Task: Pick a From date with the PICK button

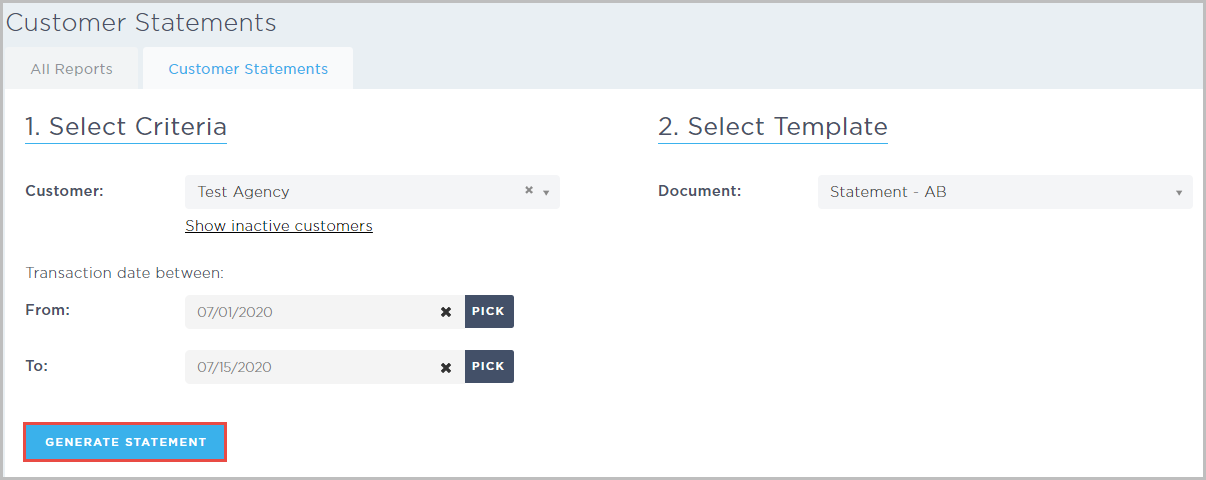Action: point(489,311)
